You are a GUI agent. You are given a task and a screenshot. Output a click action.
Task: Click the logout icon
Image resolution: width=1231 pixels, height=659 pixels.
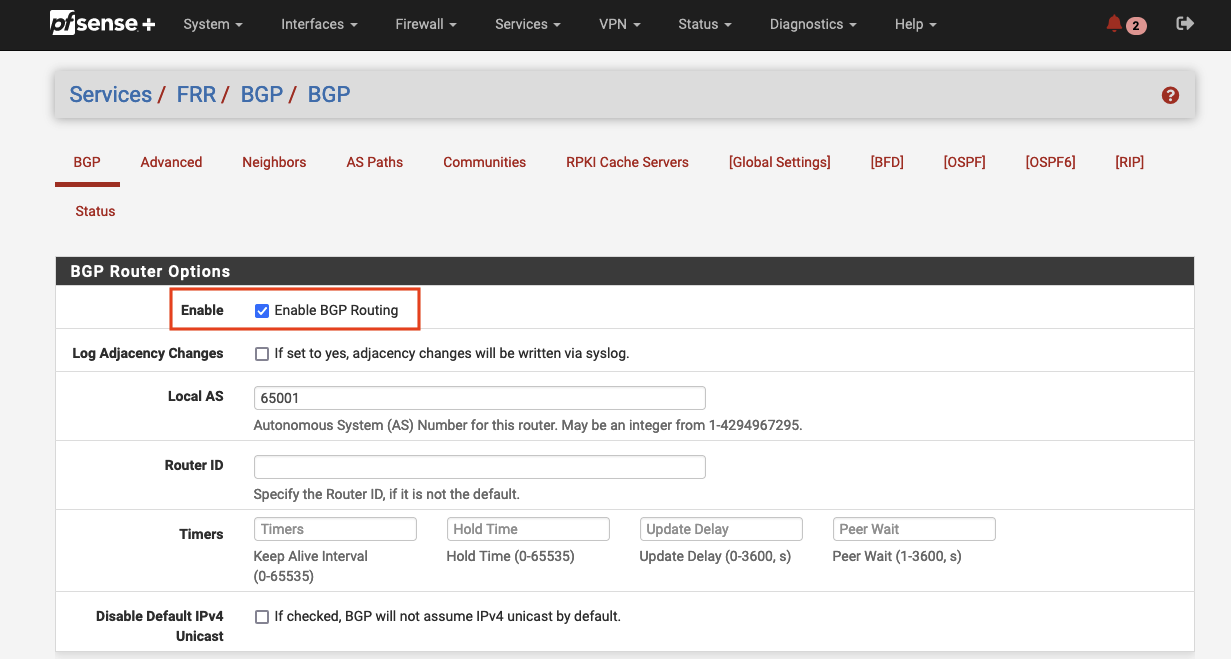[x=1185, y=22]
